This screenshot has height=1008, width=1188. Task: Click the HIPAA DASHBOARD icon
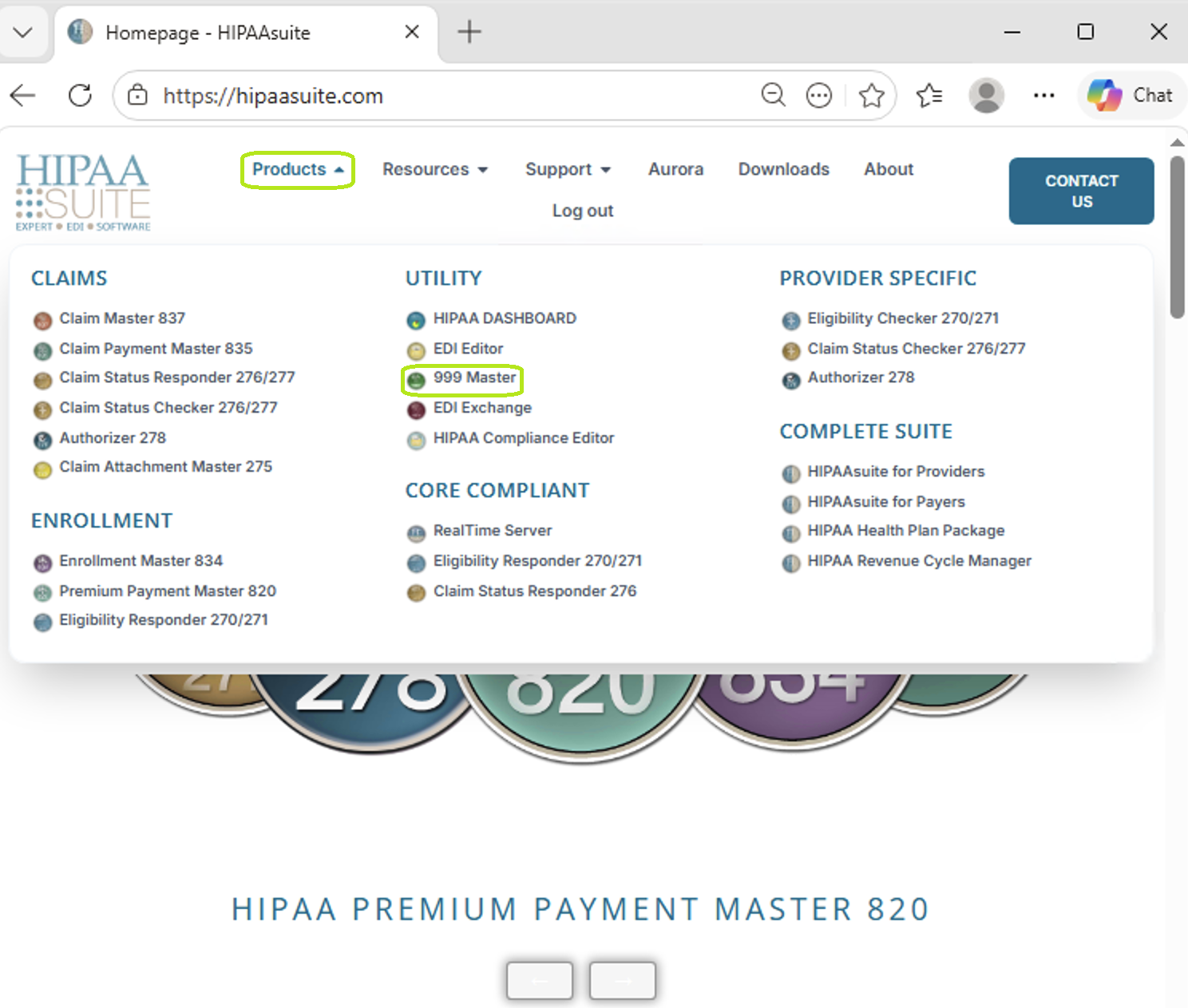pos(416,321)
